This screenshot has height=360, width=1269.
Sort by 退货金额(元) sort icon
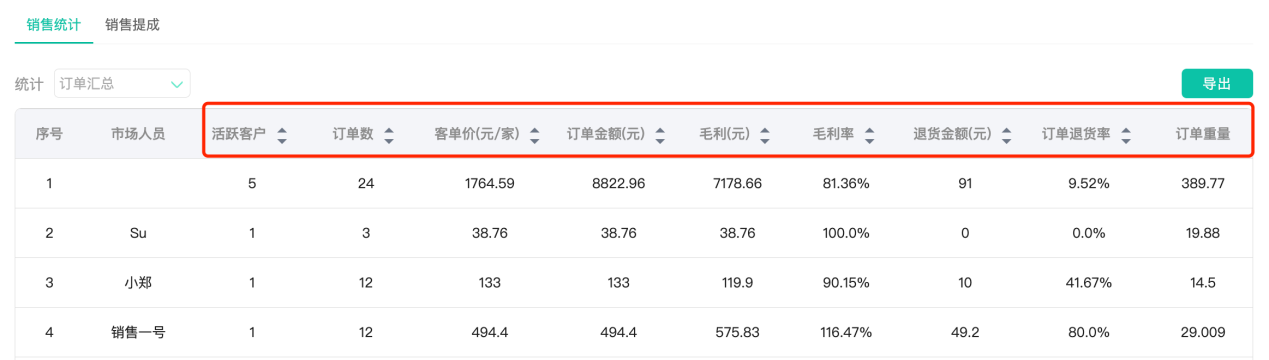click(x=1006, y=135)
